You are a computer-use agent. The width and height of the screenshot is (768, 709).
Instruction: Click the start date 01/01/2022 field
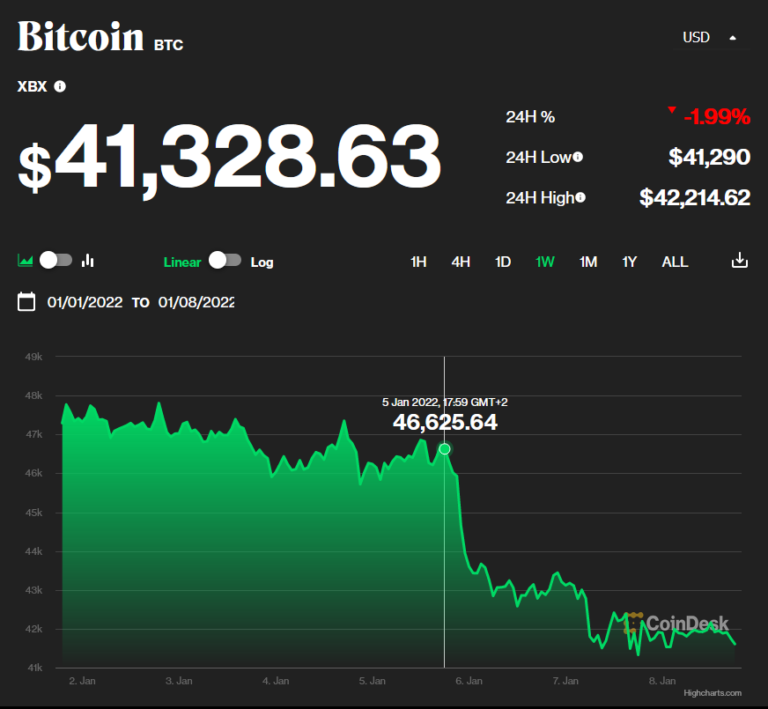click(85, 302)
